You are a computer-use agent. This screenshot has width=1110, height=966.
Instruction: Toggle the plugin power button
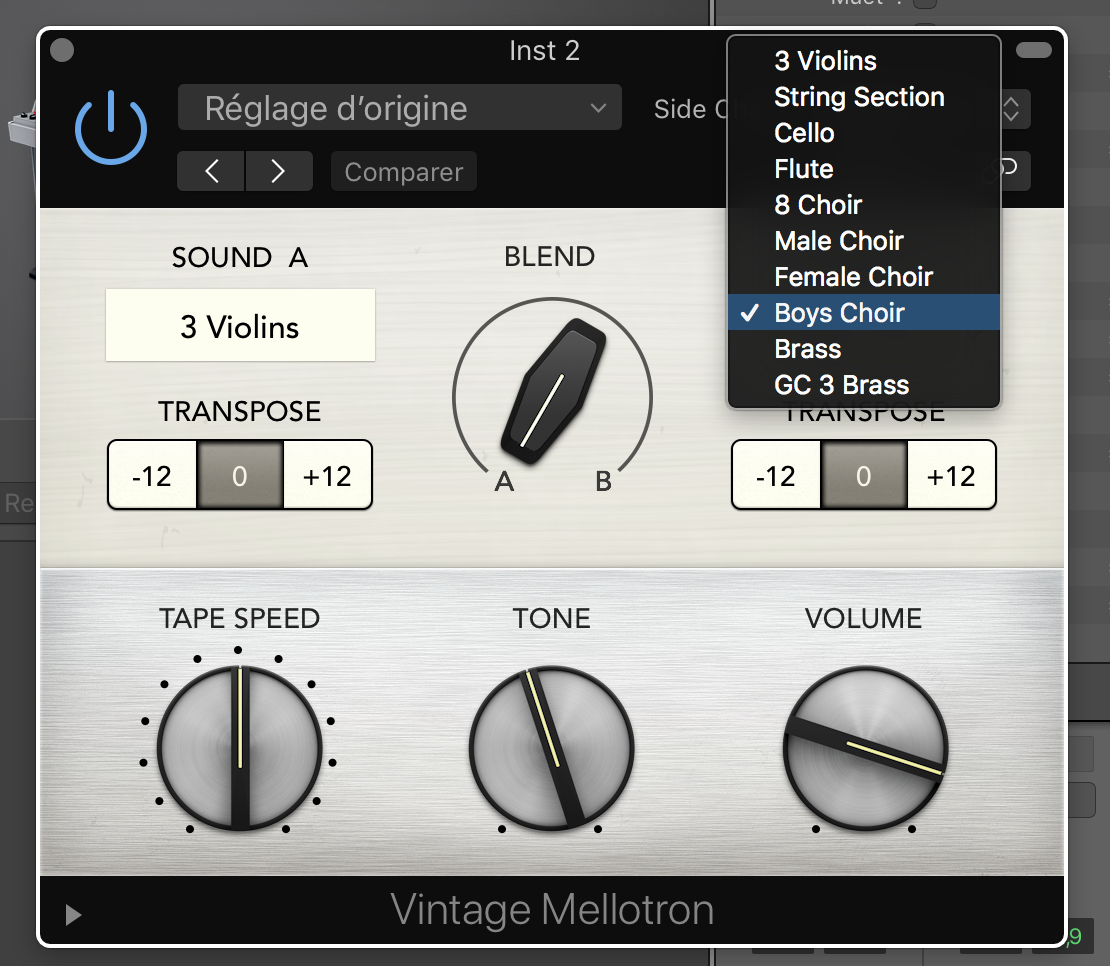111,128
